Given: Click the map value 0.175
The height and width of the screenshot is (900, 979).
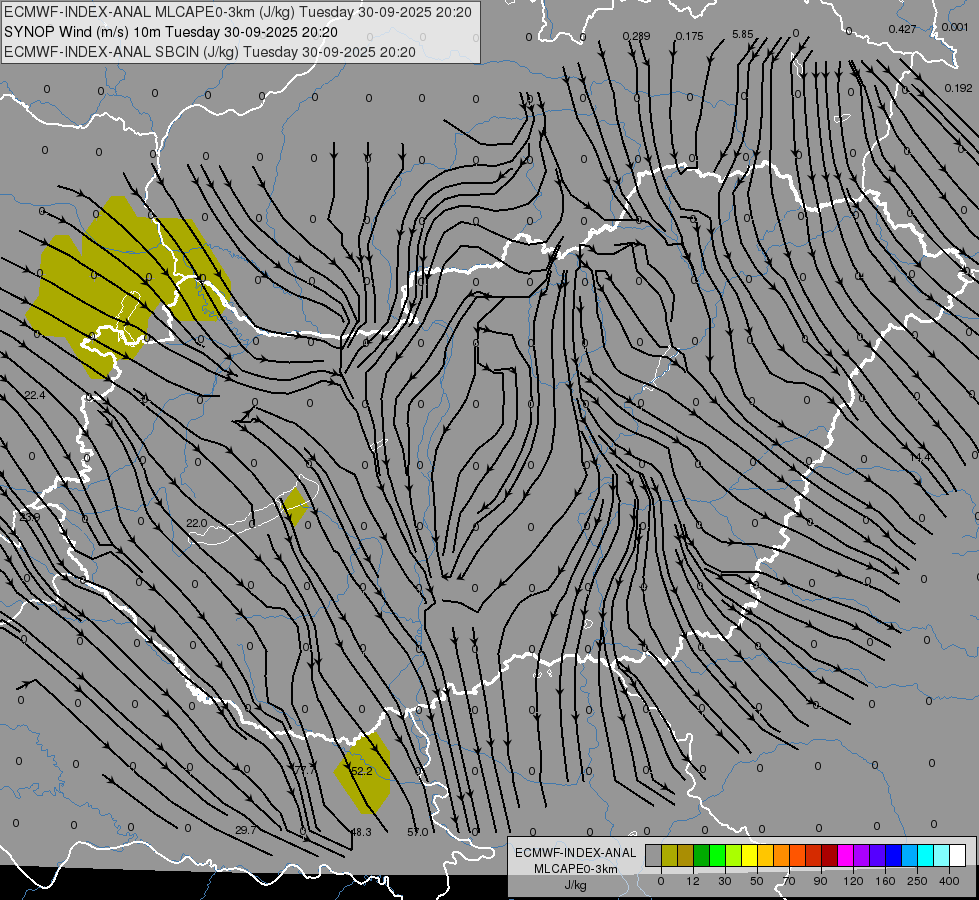Looking at the screenshot, I should pyautogui.click(x=689, y=36).
